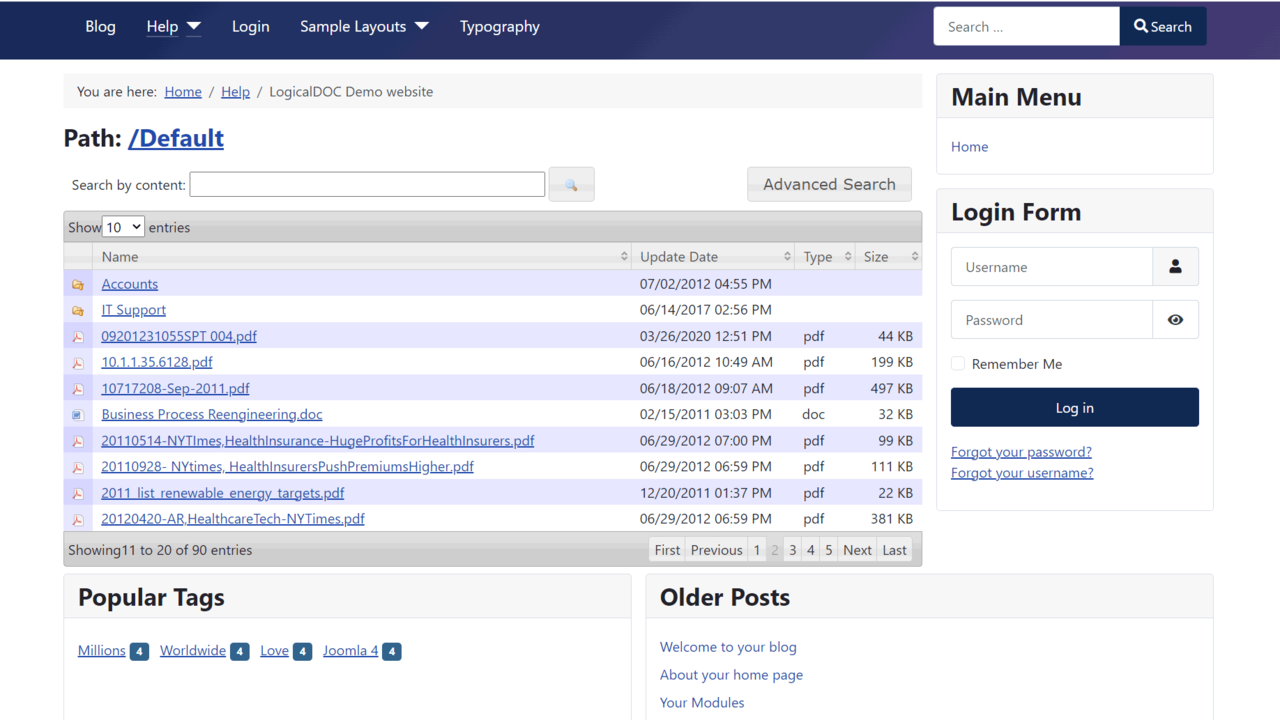Click the PDF icon beside 2011_list_renewable_energy_targets.pdf
Viewport: 1280px width, 720px height.
(78, 493)
